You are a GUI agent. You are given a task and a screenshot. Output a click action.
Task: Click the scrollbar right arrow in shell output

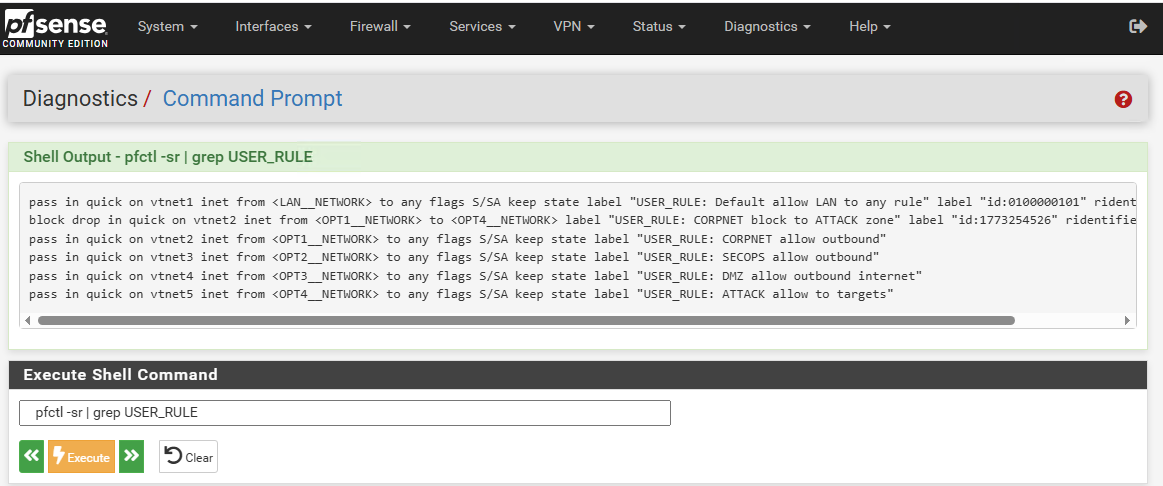[x=1127, y=321]
